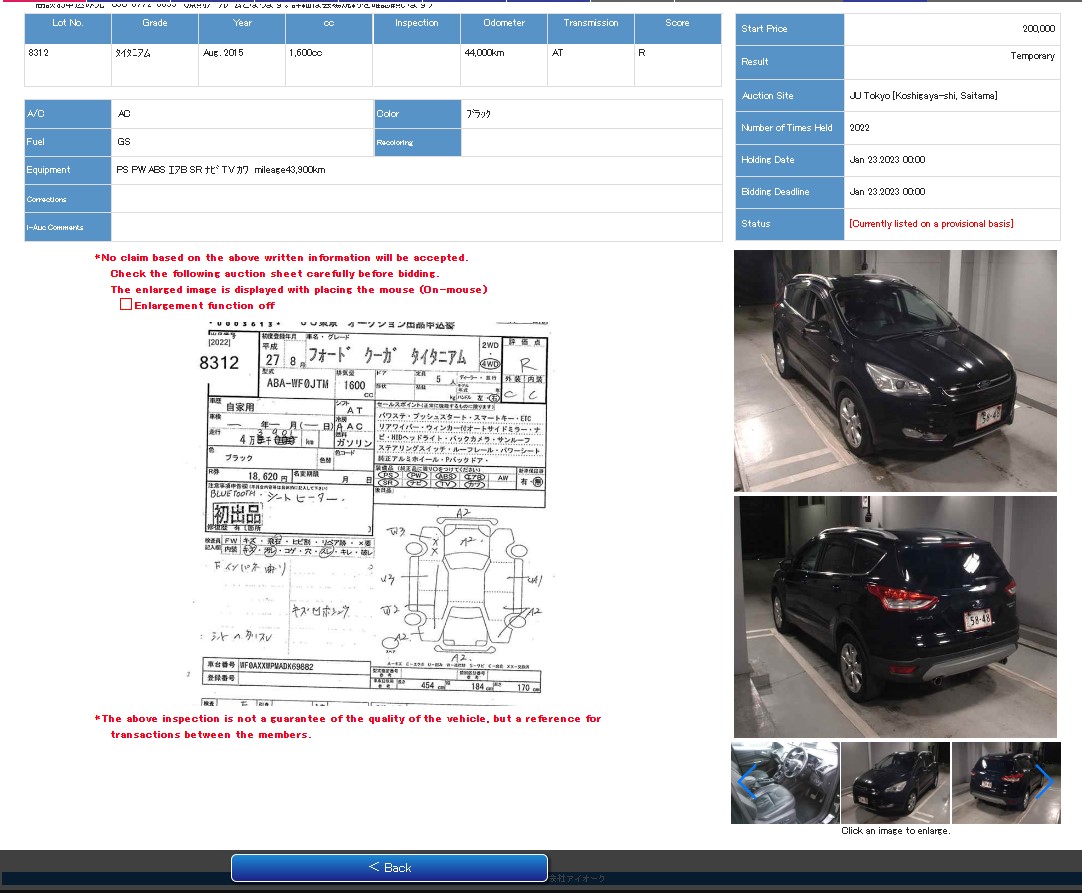The height and width of the screenshot is (893, 1082).
Task: Click the left arrow to view previous thumbnails
Action: [x=746, y=783]
